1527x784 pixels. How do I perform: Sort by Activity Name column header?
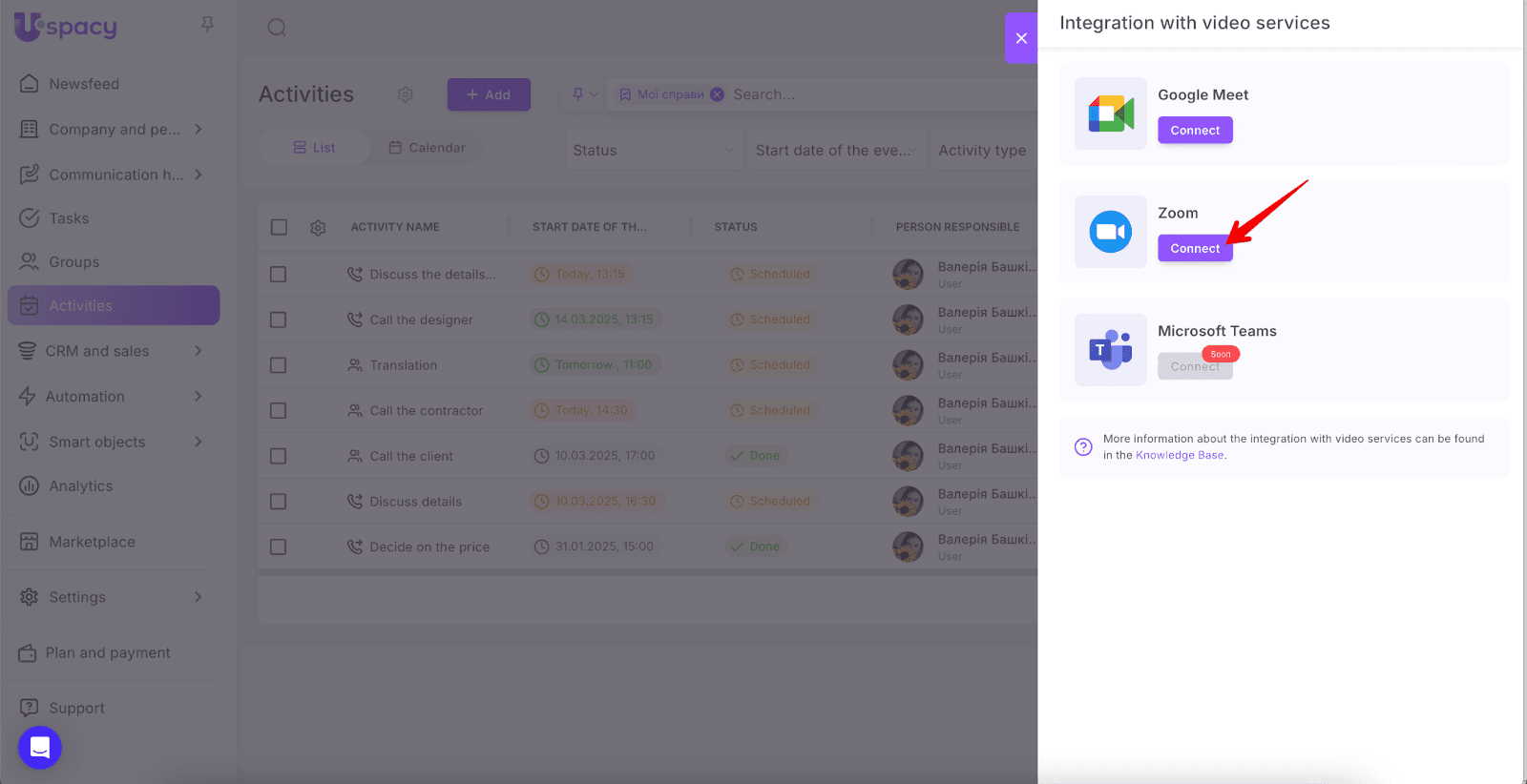pos(395,227)
